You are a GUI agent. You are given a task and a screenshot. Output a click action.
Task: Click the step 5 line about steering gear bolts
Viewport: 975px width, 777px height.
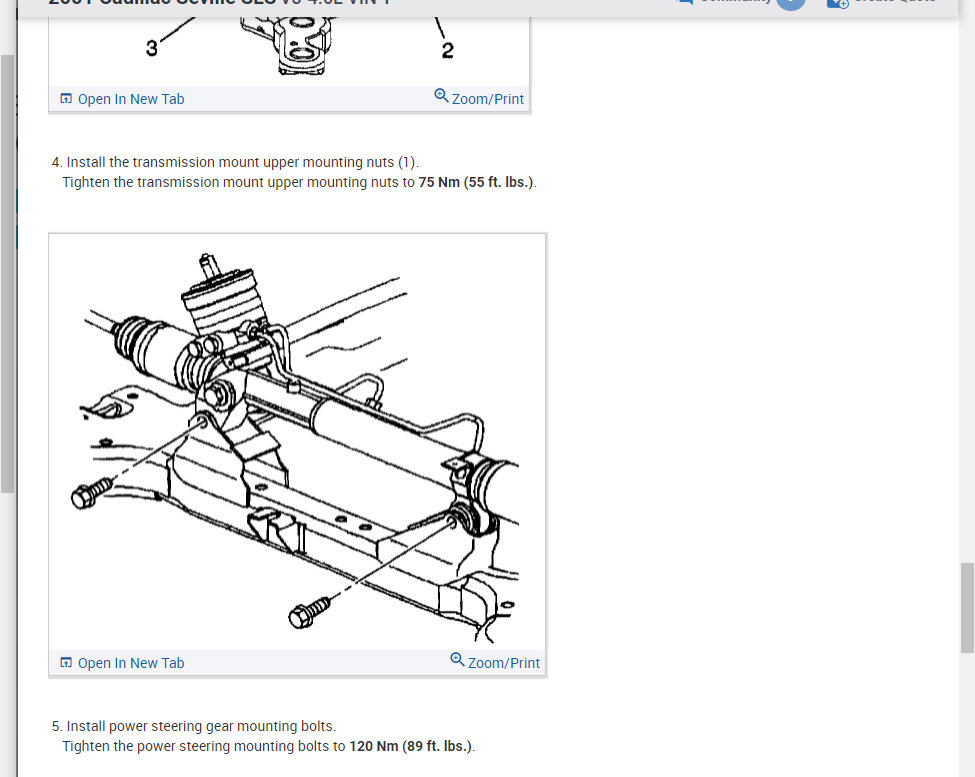pyautogui.click(x=194, y=726)
